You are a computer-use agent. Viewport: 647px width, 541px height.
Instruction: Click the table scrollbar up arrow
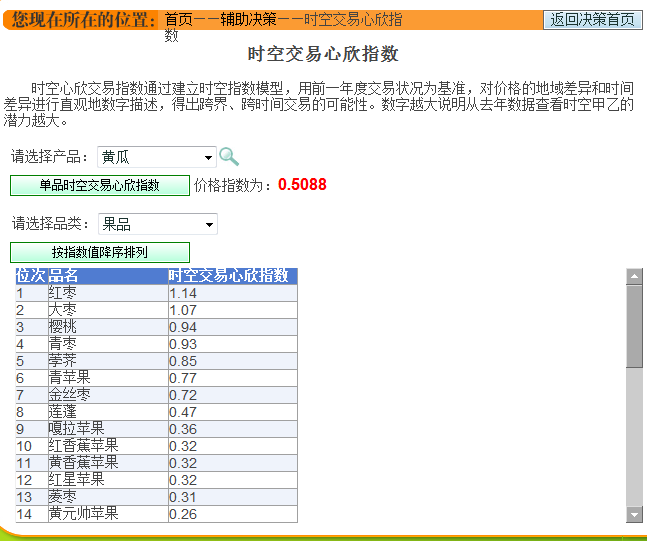point(634,276)
